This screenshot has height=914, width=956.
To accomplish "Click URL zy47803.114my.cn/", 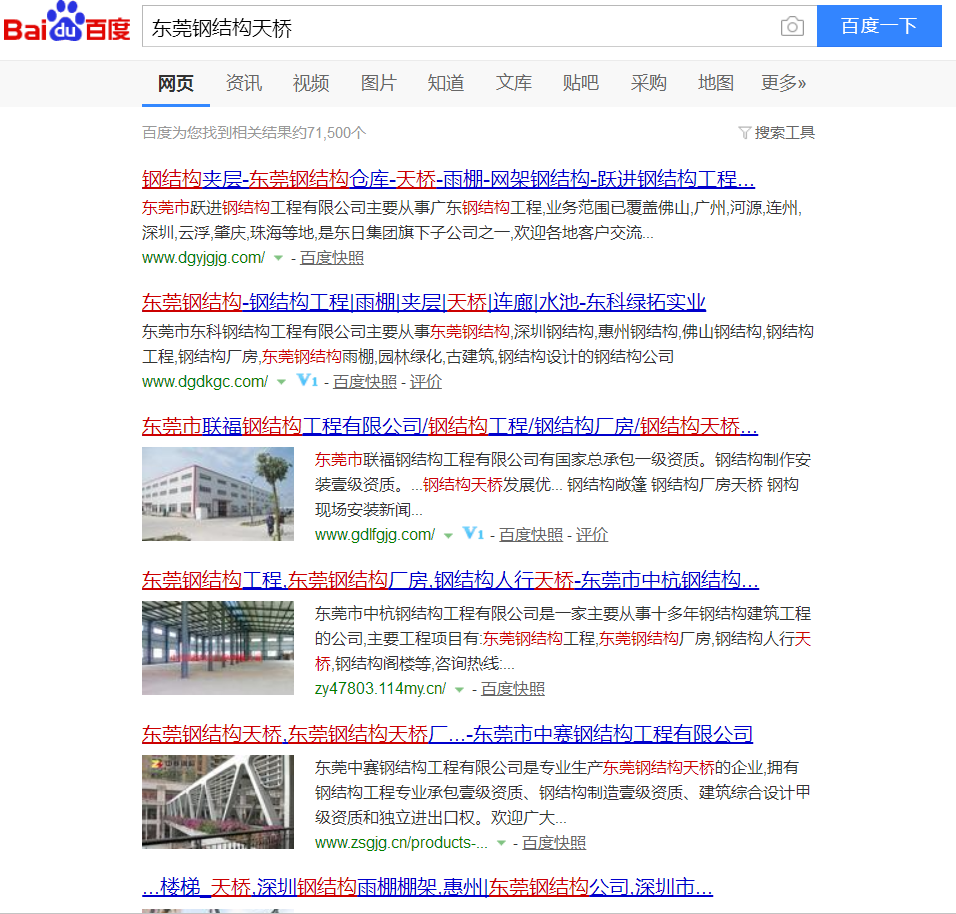I will 380,689.
